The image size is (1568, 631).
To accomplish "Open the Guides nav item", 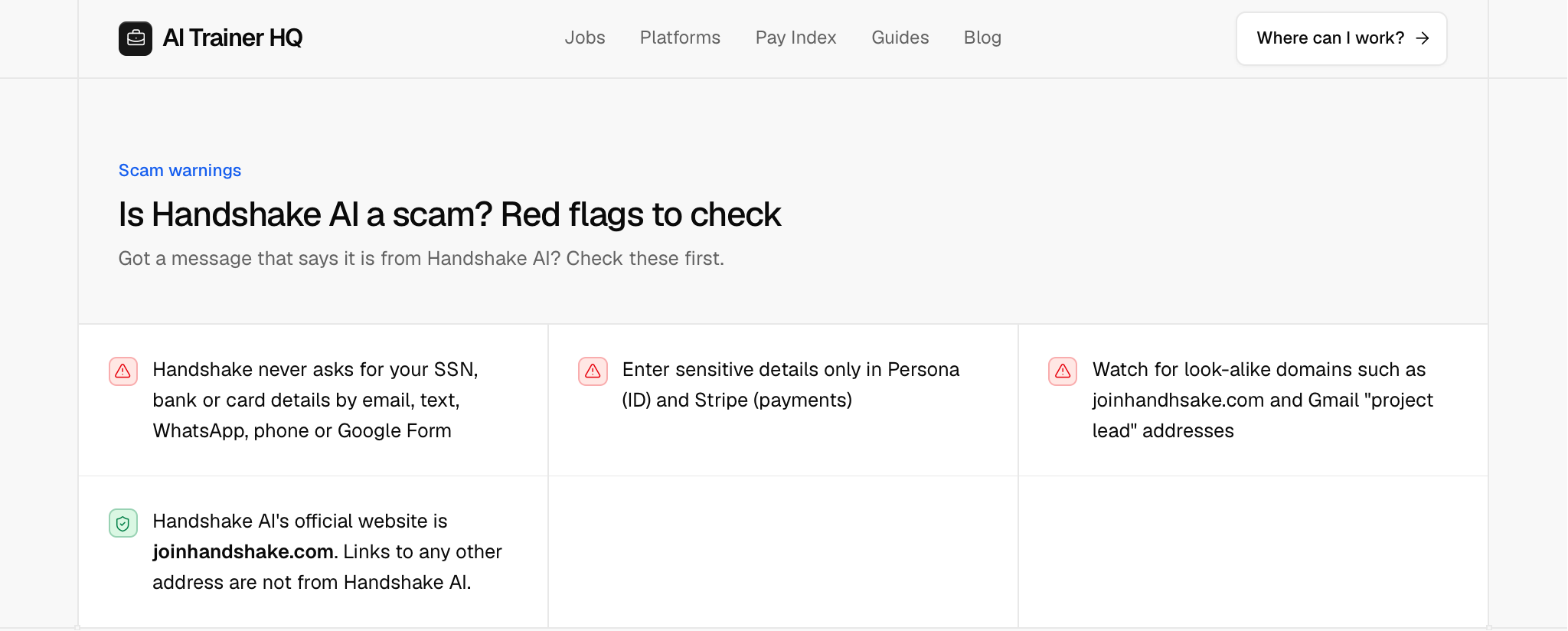I will 900,38.
